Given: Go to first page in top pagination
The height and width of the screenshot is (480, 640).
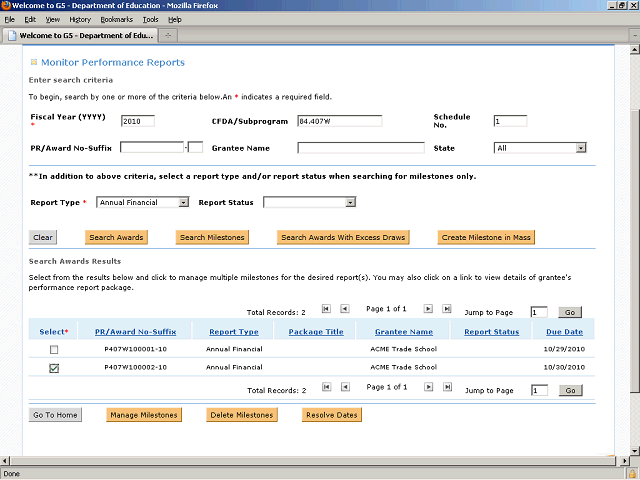Looking at the screenshot, I should tap(325, 310).
